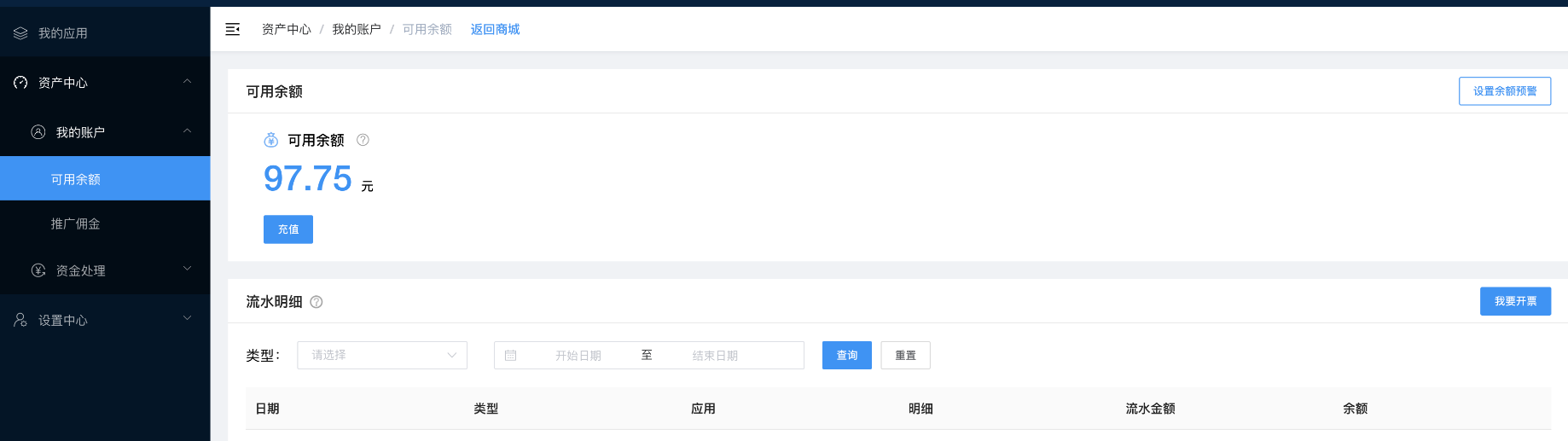
Task: Click the 查询 search button
Action: click(x=847, y=356)
